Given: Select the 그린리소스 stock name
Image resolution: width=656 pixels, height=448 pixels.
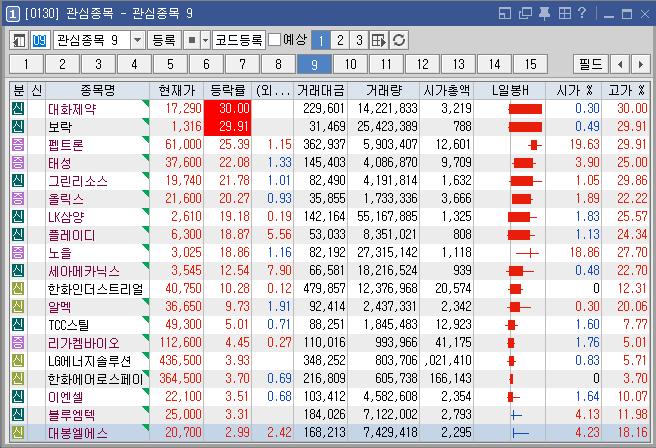Looking at the screenshot, I should point(78,181).
